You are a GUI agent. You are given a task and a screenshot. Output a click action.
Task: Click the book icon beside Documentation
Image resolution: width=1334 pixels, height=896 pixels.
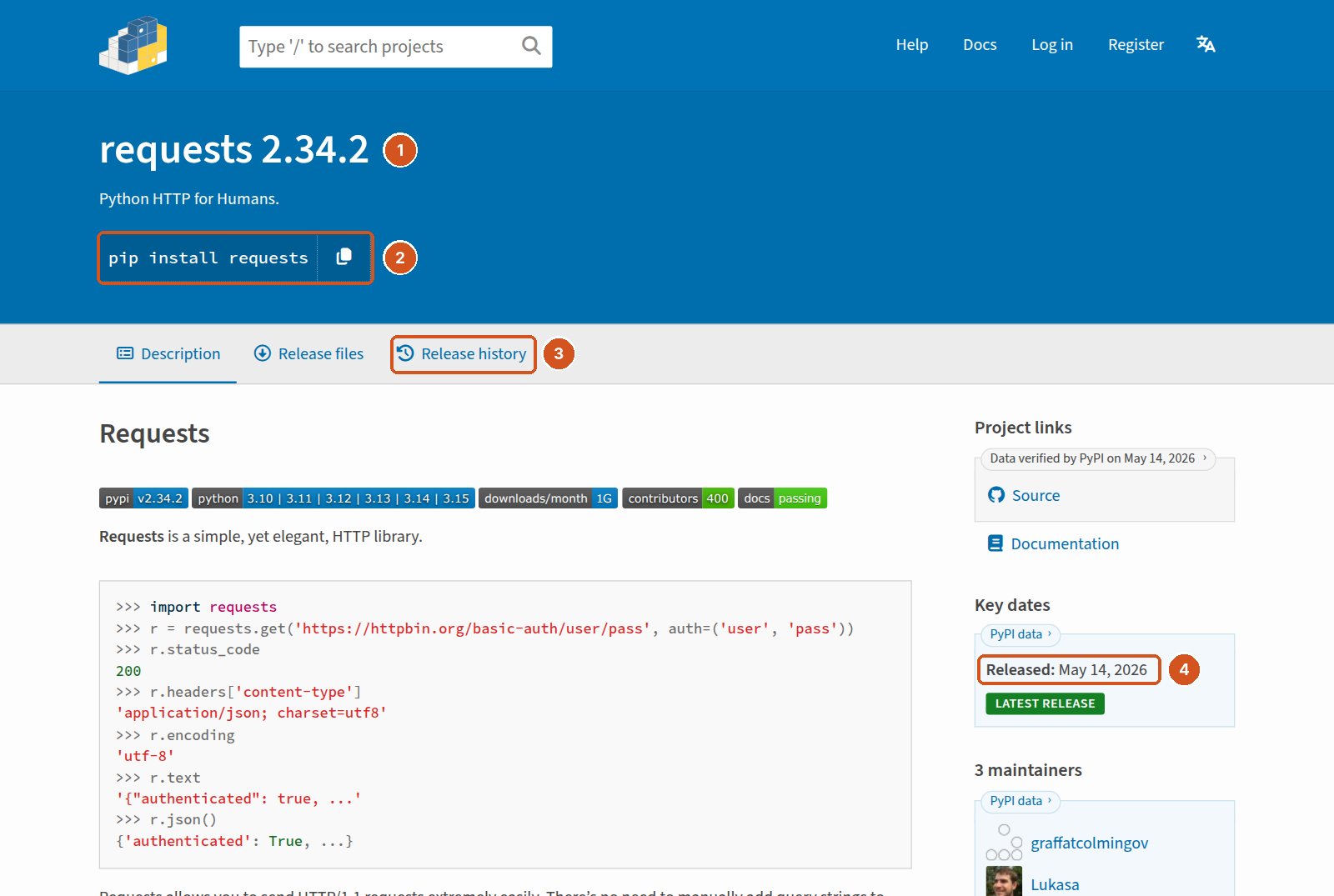click(x=995, y=543)
